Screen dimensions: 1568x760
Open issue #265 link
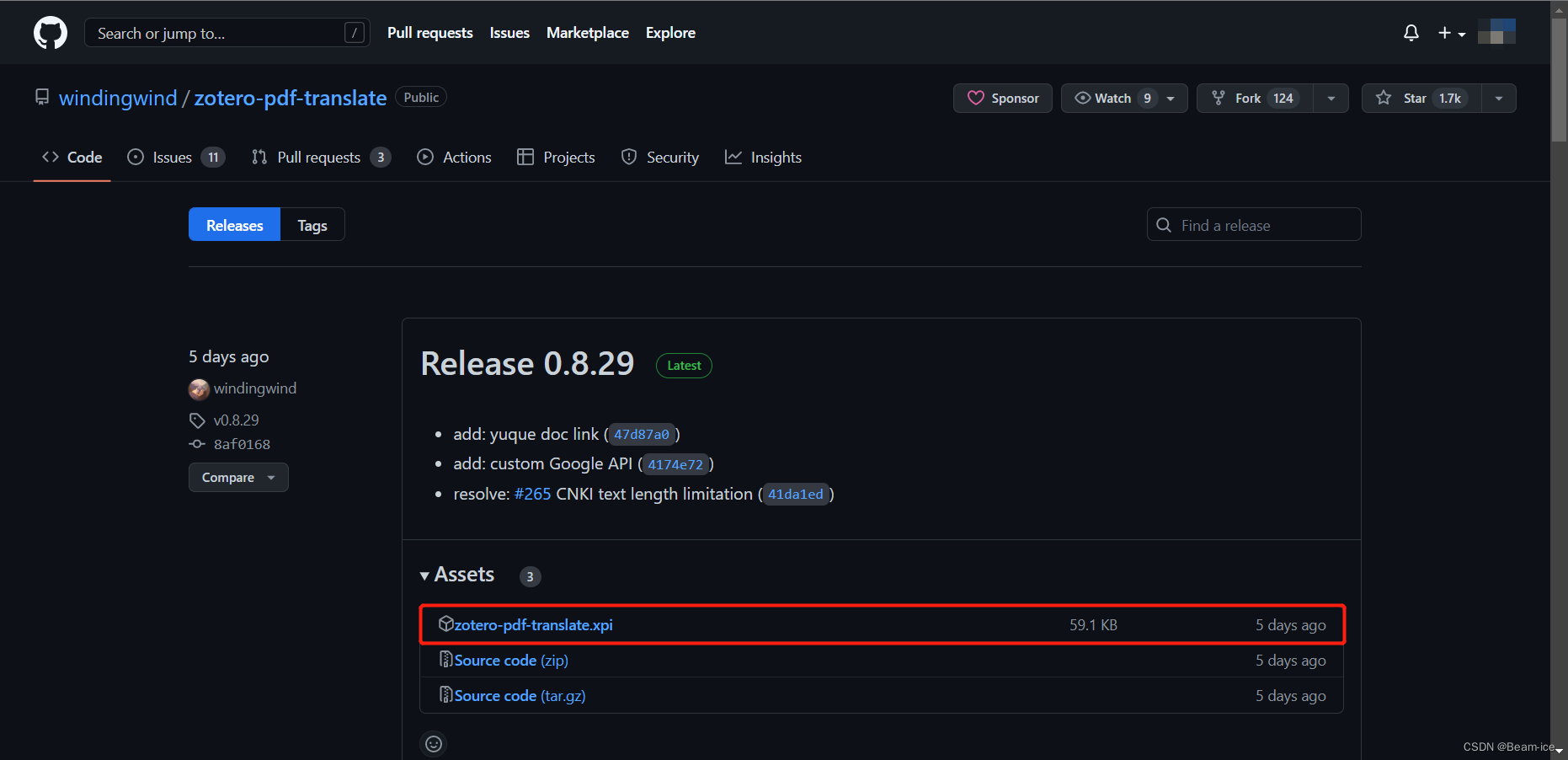pos(533,495)
